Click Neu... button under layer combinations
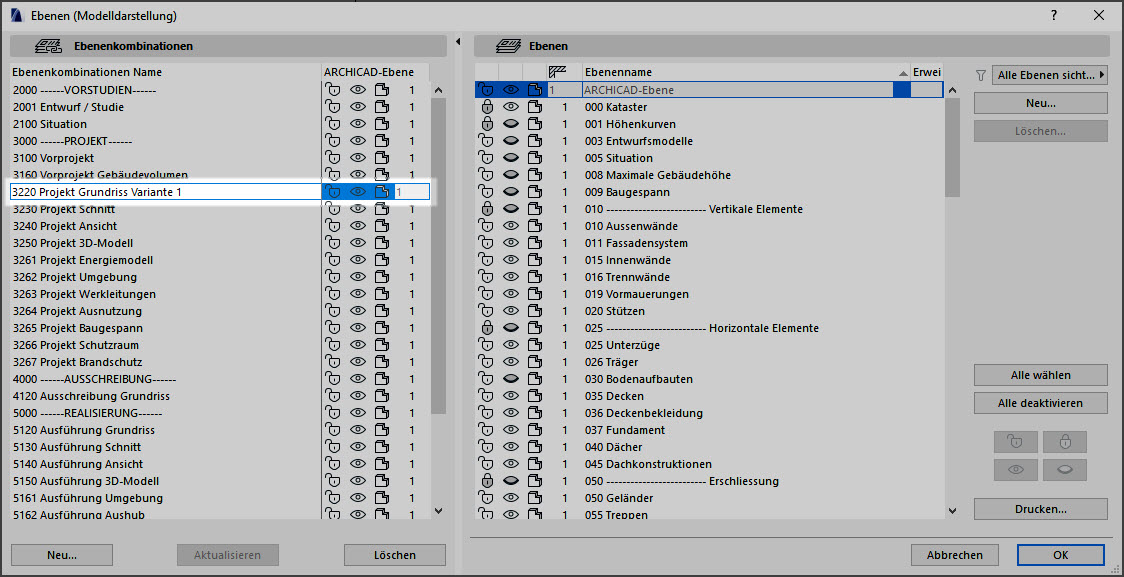 (62, 555)
